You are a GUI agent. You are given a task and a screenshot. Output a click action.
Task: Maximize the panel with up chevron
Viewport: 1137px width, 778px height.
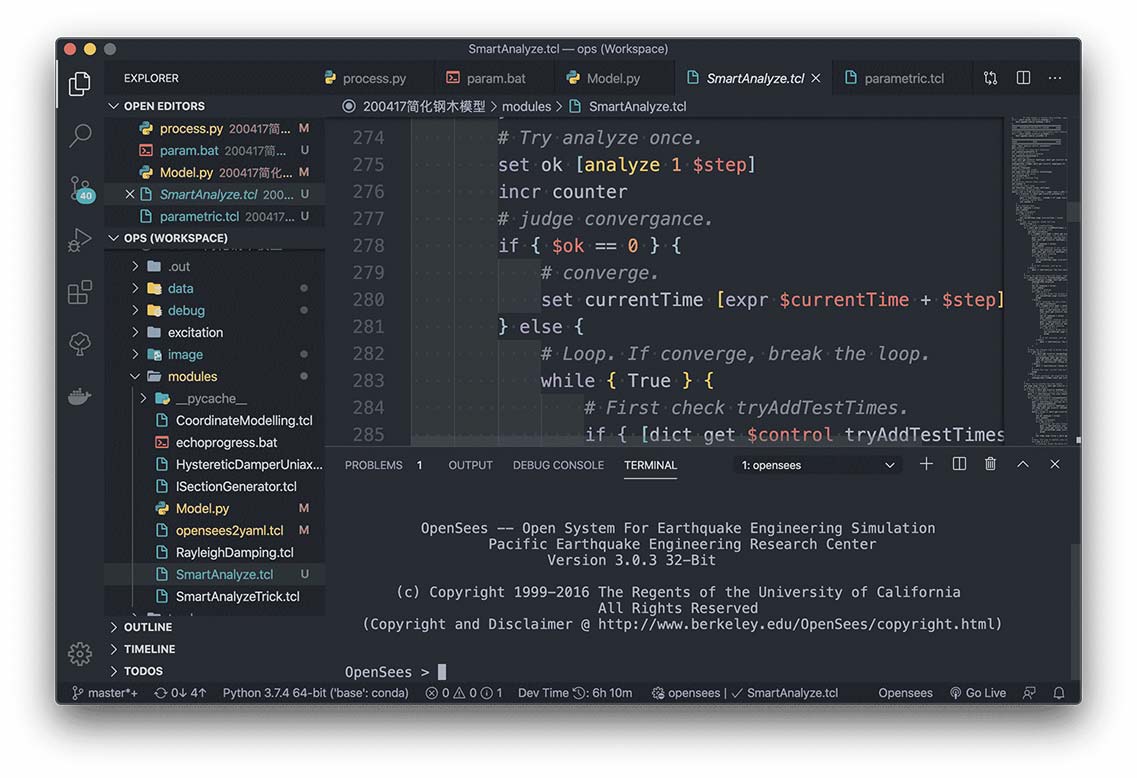pos(1022,464)
